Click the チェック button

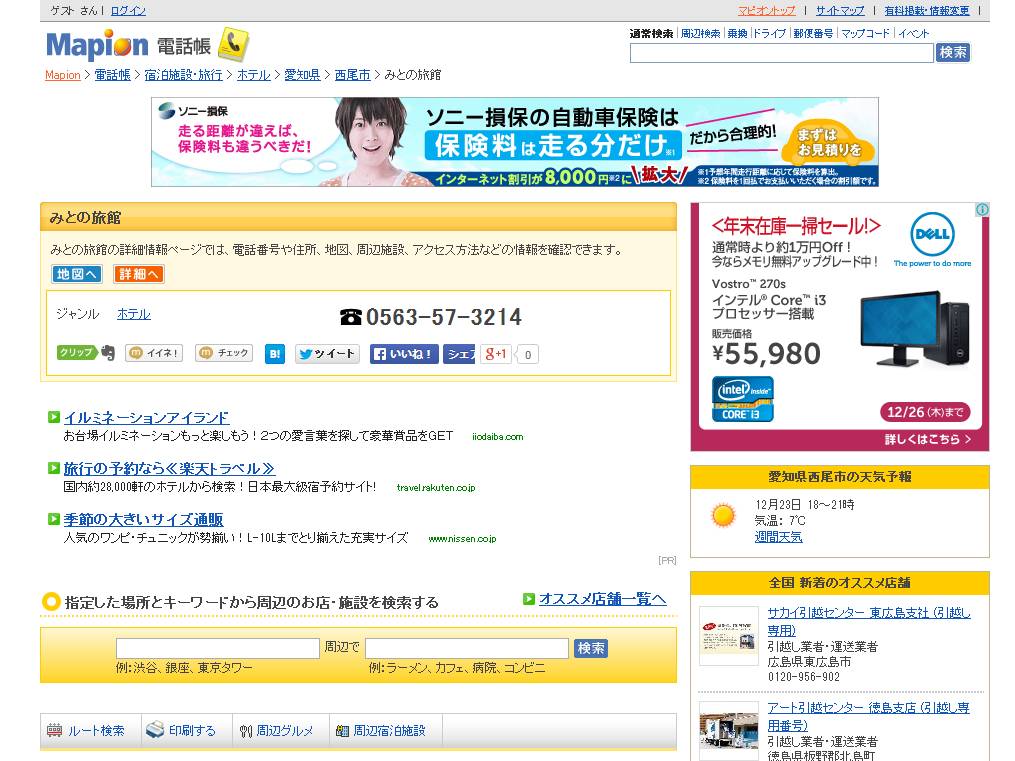click(224, 353)
